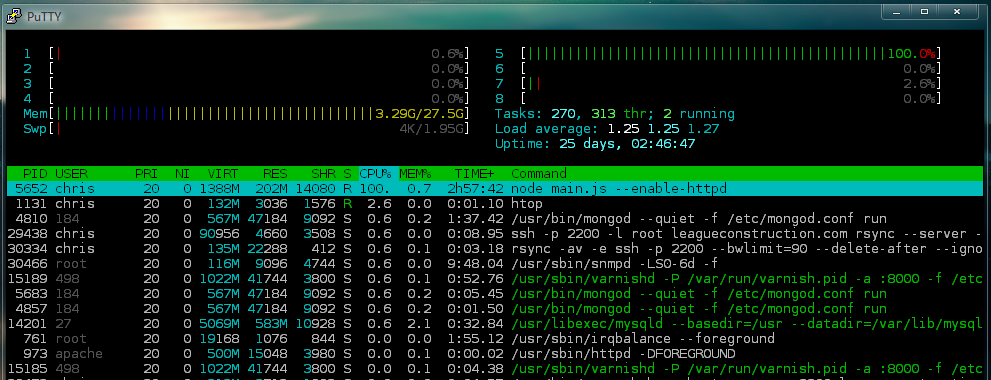Sort by the VIRT column header
The height and width of the screenshot is (380, 991).
tap(223, 173)
